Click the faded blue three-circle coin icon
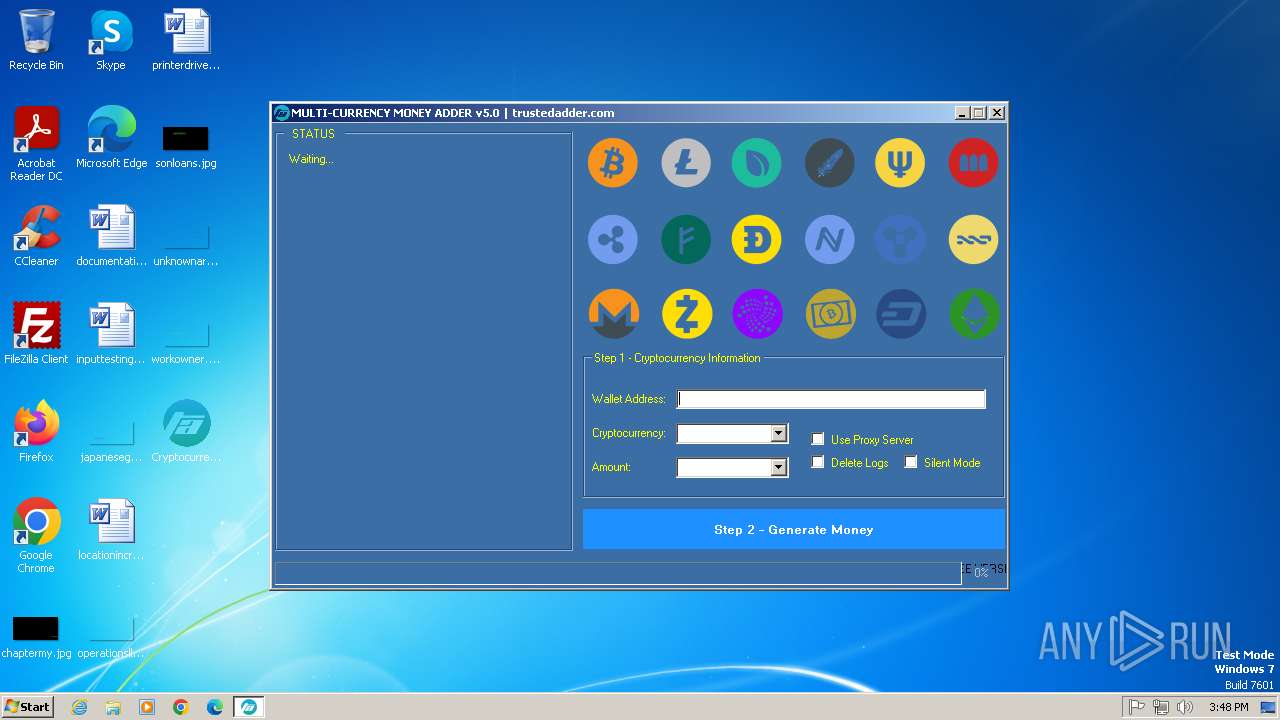 pos(900,240)
